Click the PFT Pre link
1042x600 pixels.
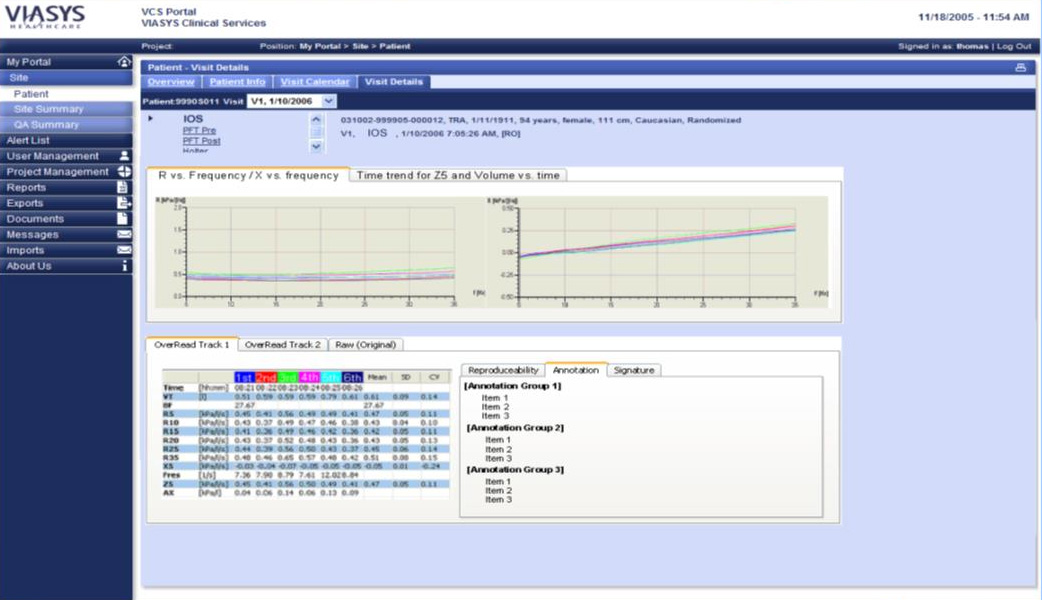(199, 130)
